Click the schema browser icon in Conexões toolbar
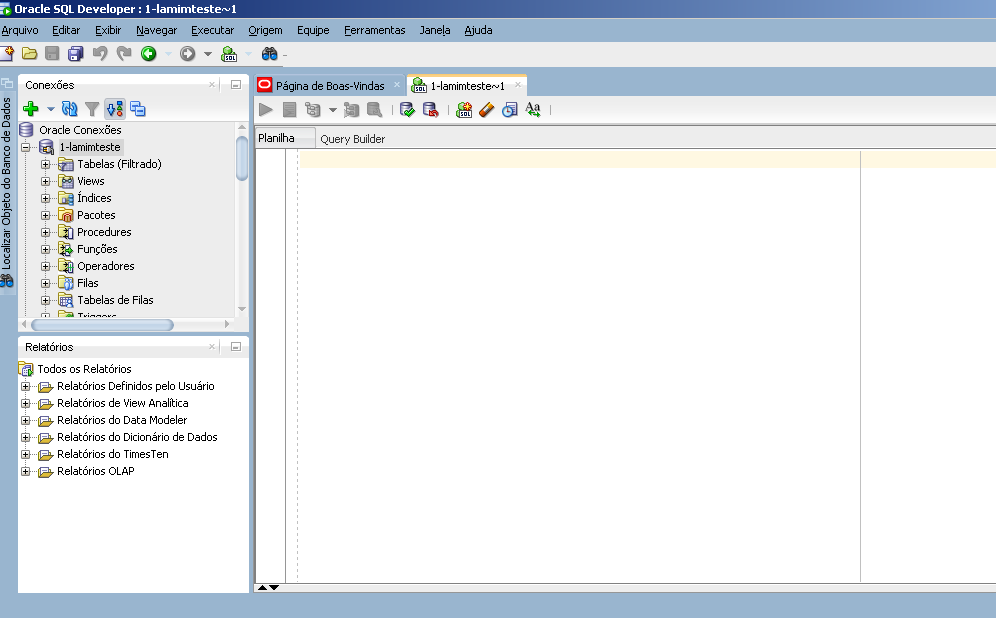996x618 pixels. [138, 109]
